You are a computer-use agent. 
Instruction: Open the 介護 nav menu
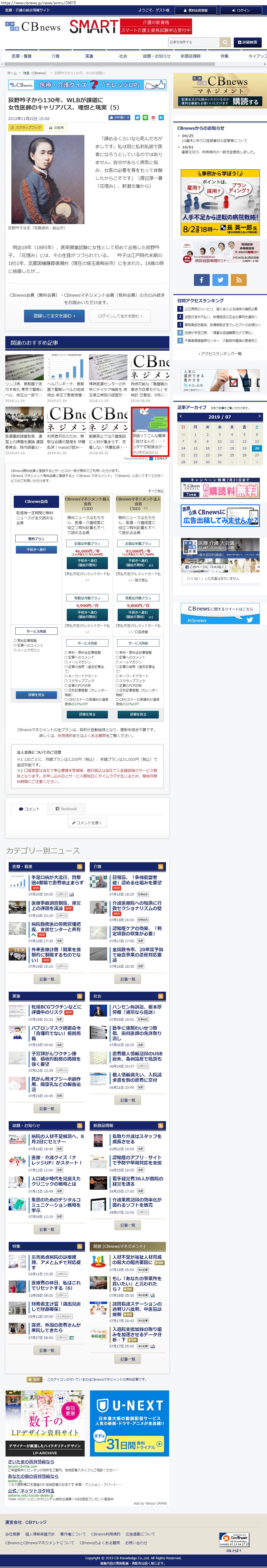55,56
